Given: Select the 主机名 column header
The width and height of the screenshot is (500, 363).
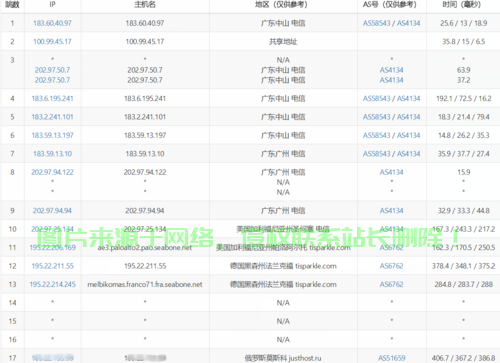Looking at the screenshot, I should 145,4.
